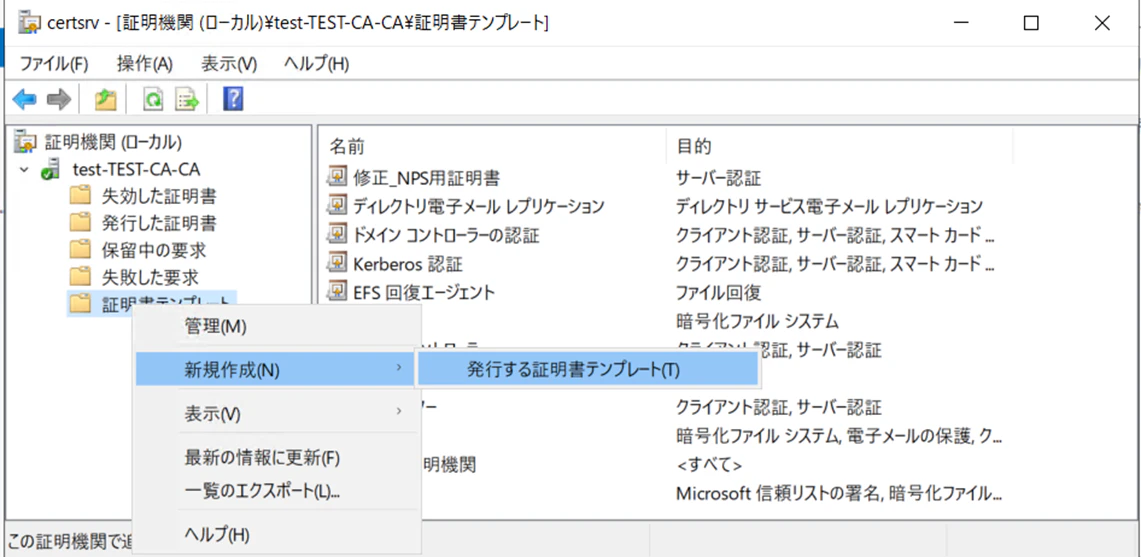Click the ドメイン コントローラーの認証 template icon
This screenshot has height=557, width=1141.
(337, 235)
